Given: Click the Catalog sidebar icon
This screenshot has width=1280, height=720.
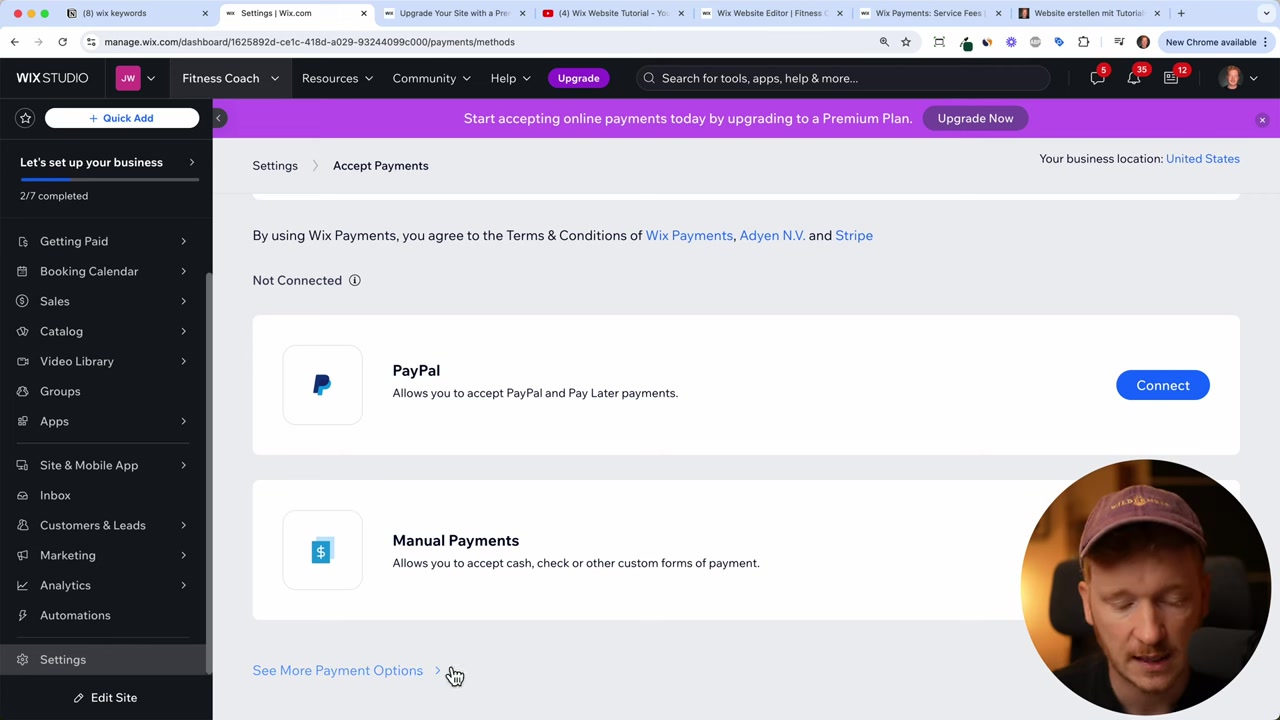Looking at the screenshot, I should 23,331.
